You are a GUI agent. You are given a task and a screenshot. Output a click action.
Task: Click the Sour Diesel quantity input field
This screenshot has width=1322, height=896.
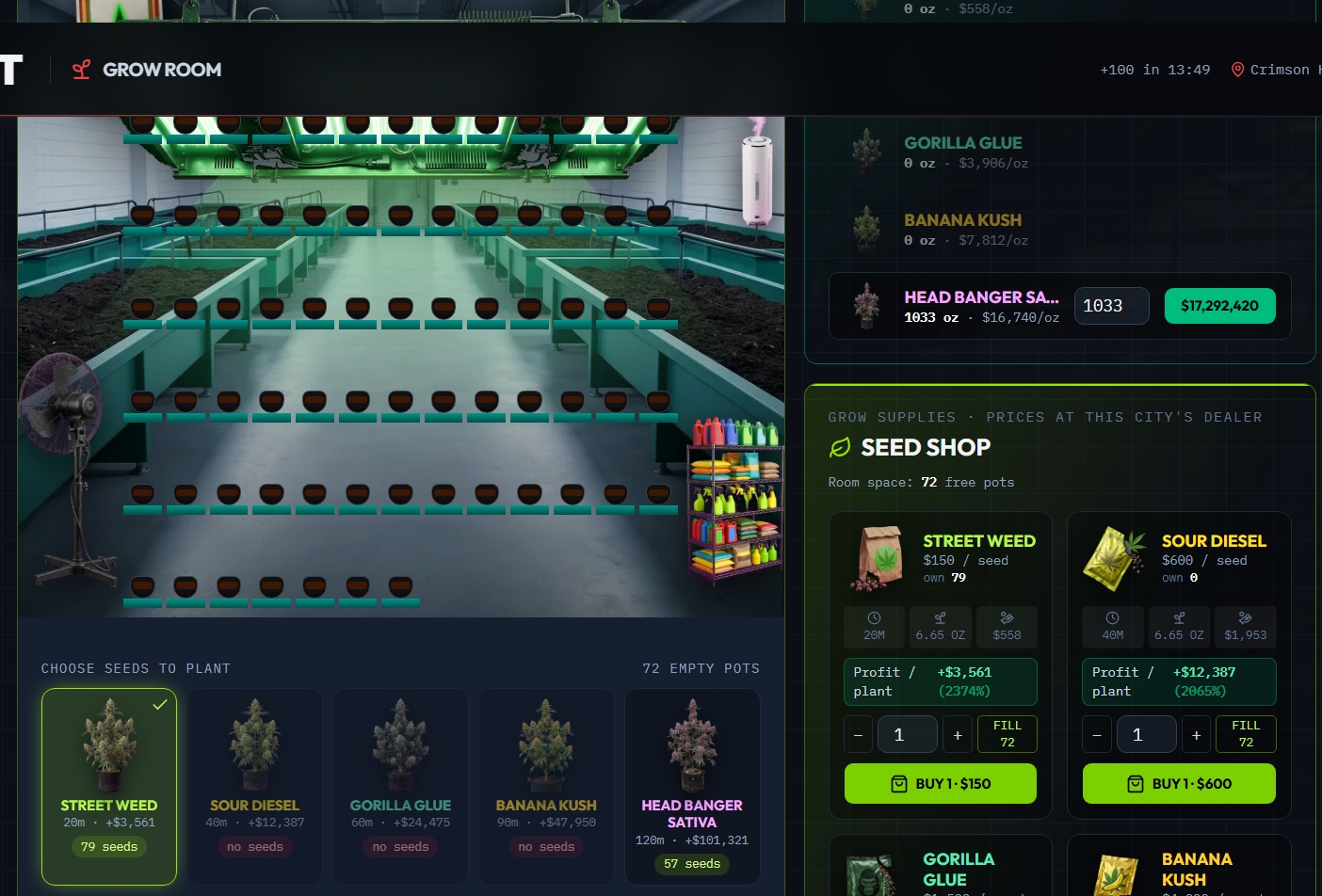pos(1147,735)
